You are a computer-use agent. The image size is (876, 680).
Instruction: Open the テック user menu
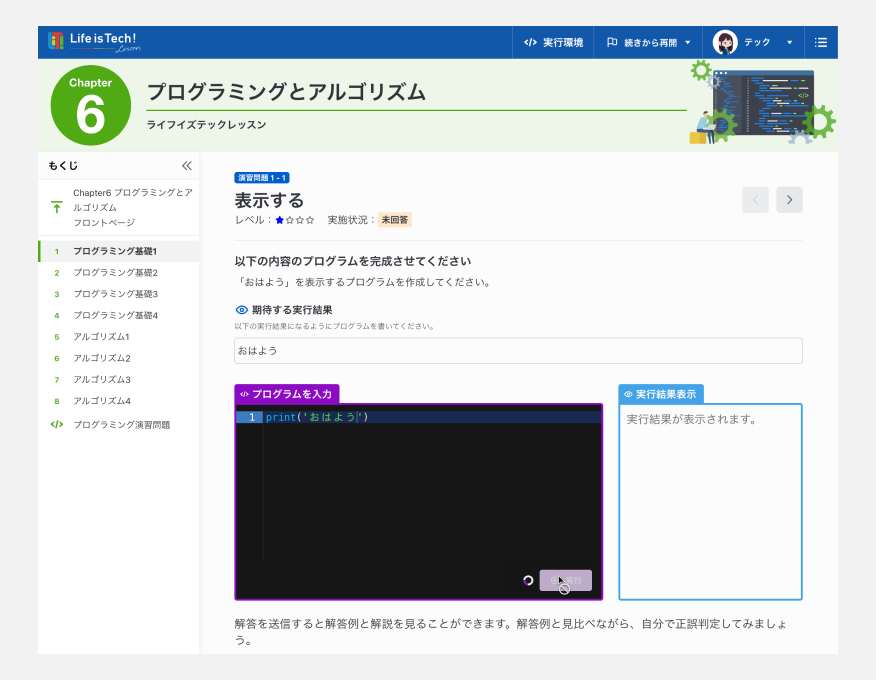coord(753,42)
